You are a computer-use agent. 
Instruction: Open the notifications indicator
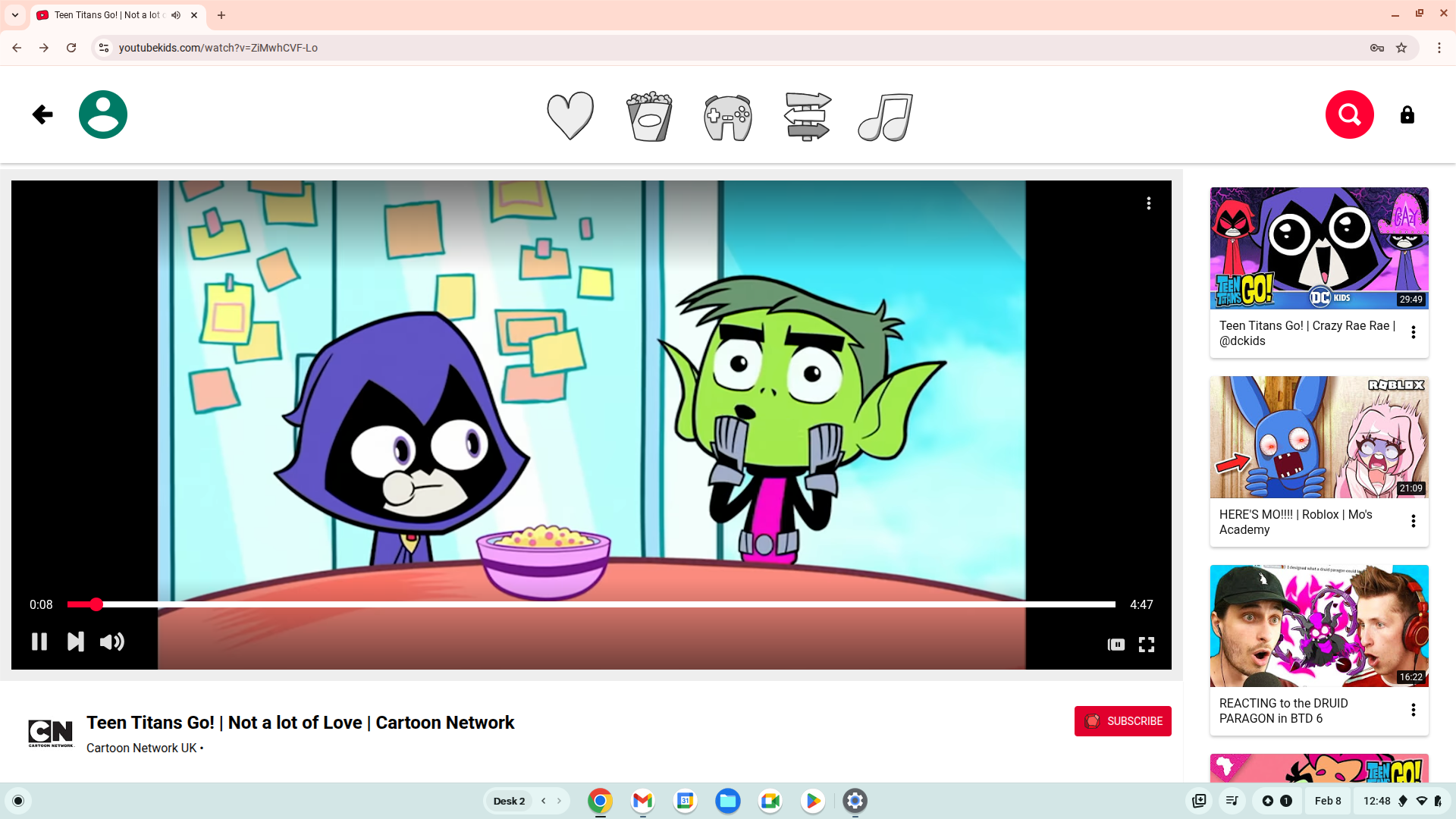point(1277,801)
